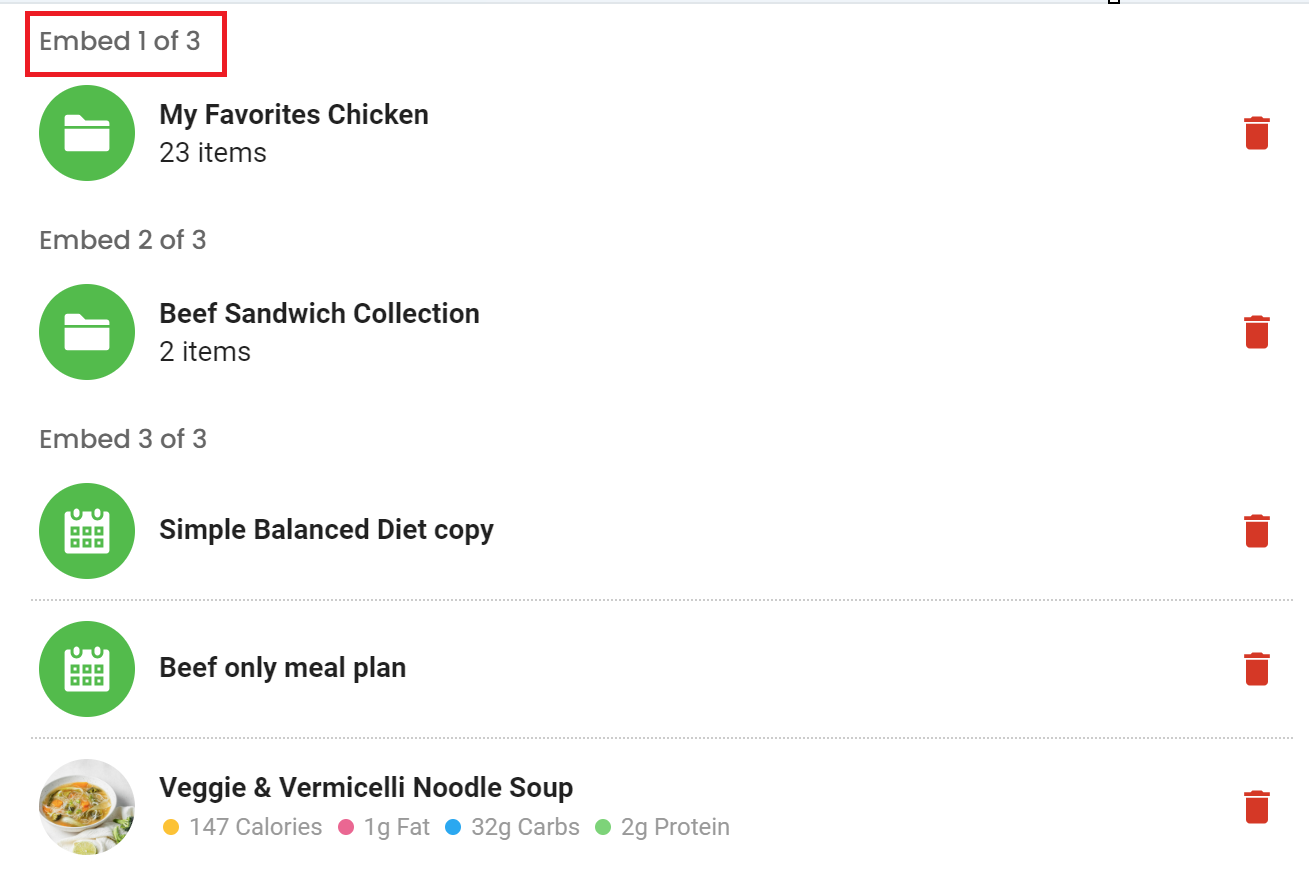The width and height of the screenshot is (1309, 884).
Task: Click trash icon for Beef Sandwich Collection
Action: [1257, 332]
